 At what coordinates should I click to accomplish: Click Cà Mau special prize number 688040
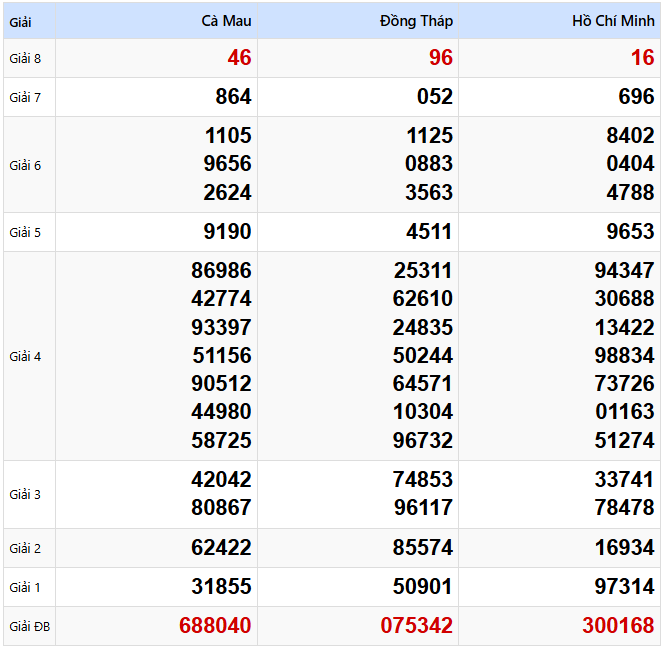tap(215, 626)
